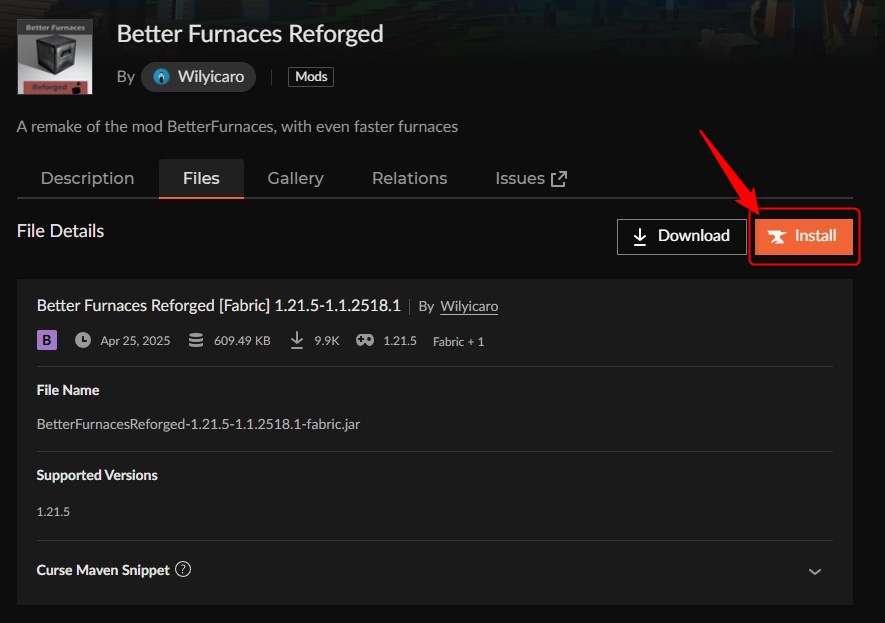Expand the Fabric + 1 version list

(458, 341)
